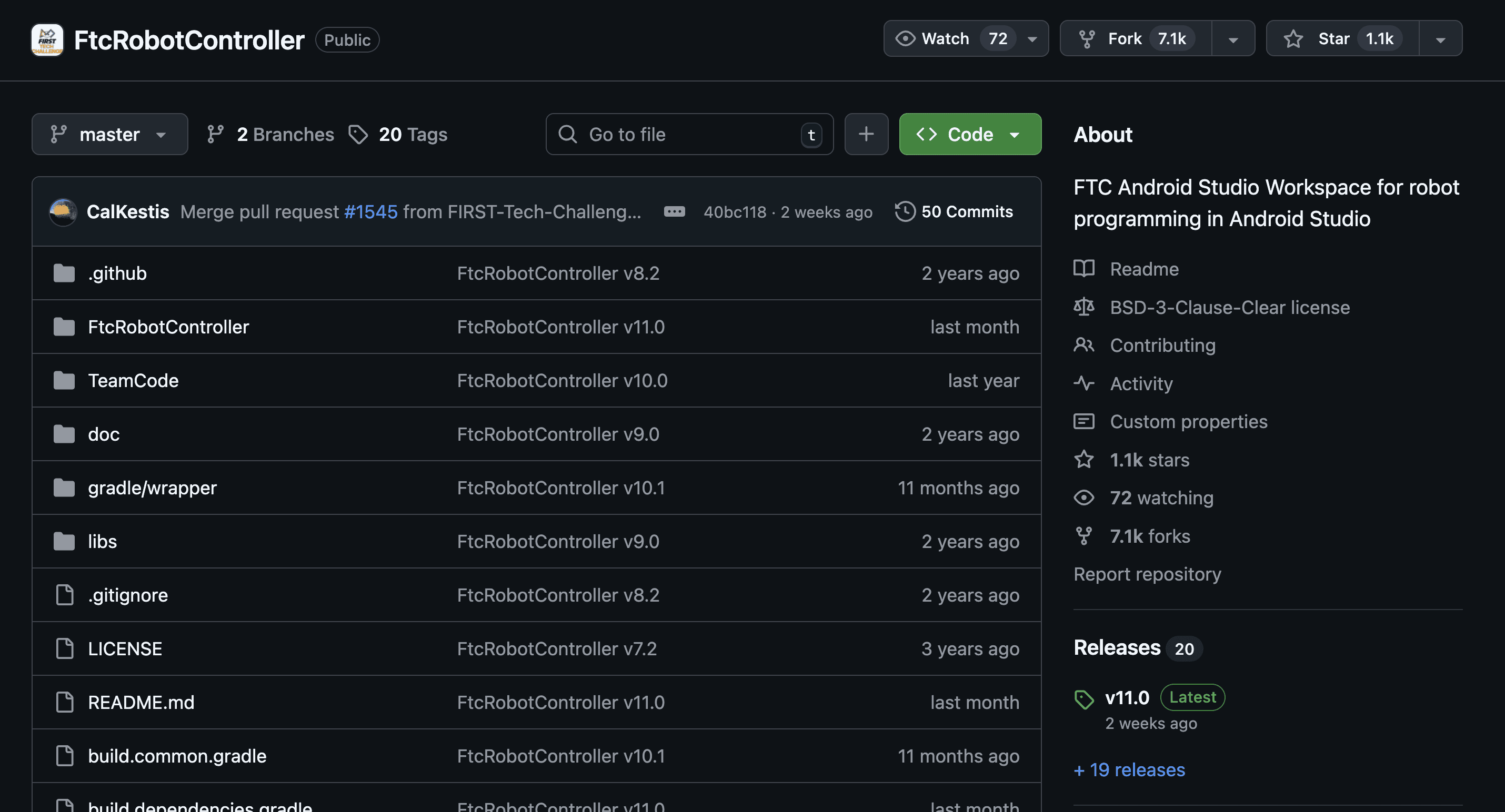Open the + 19 releases link
The image size is (1505, 812).
(1129, 770)
